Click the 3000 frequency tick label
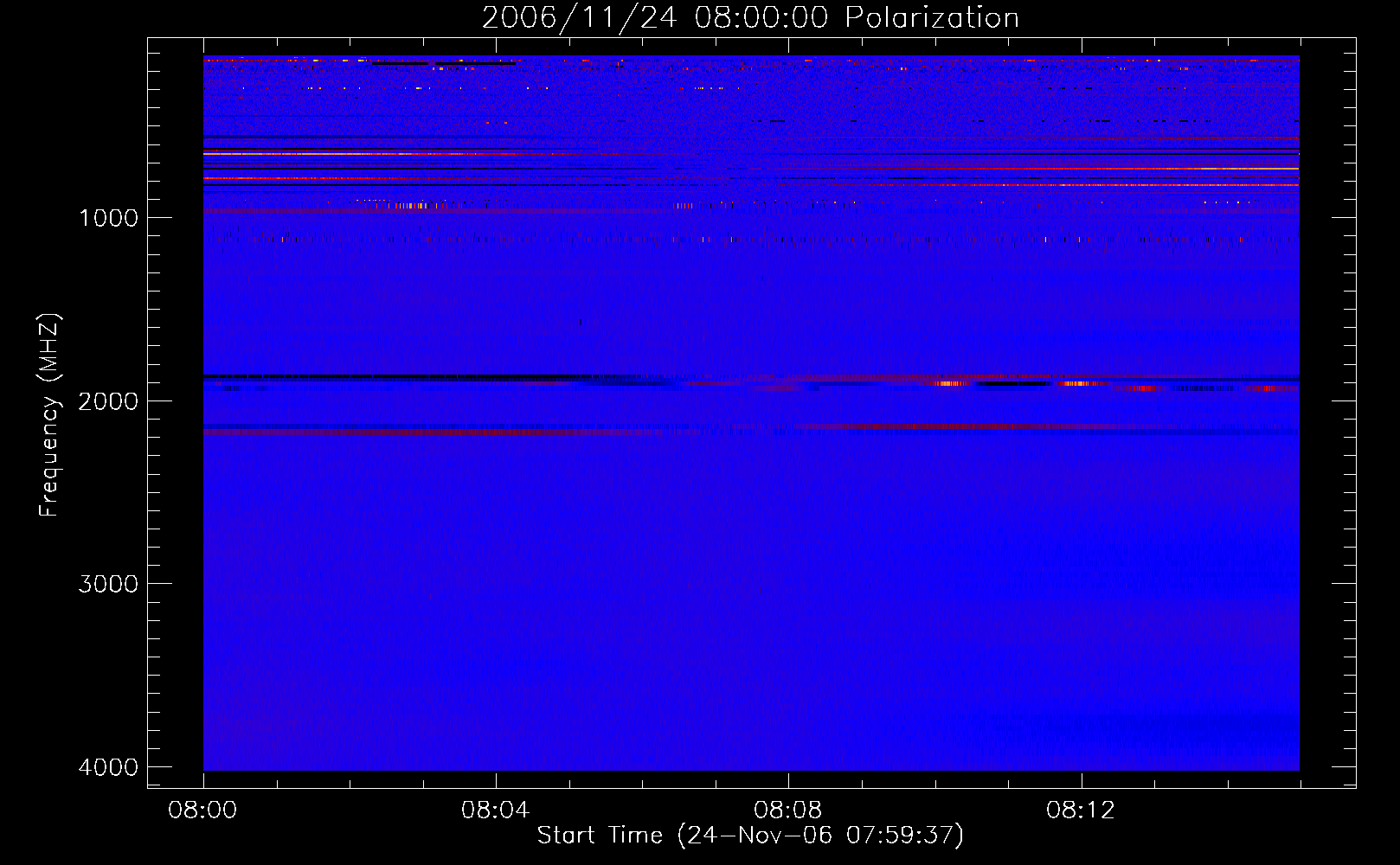The height and width of the screenshot is (865, 1400). tap(108, 584)
